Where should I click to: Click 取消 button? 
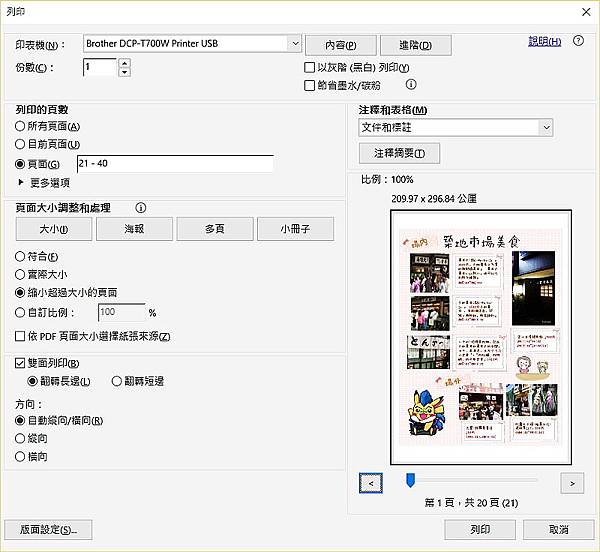pos(559,530)
